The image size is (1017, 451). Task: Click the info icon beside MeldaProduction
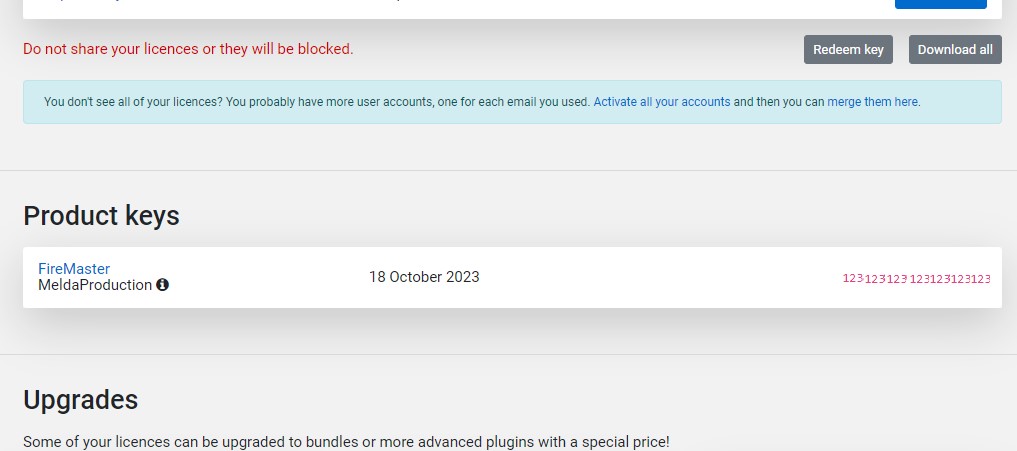tap(163, 285)
